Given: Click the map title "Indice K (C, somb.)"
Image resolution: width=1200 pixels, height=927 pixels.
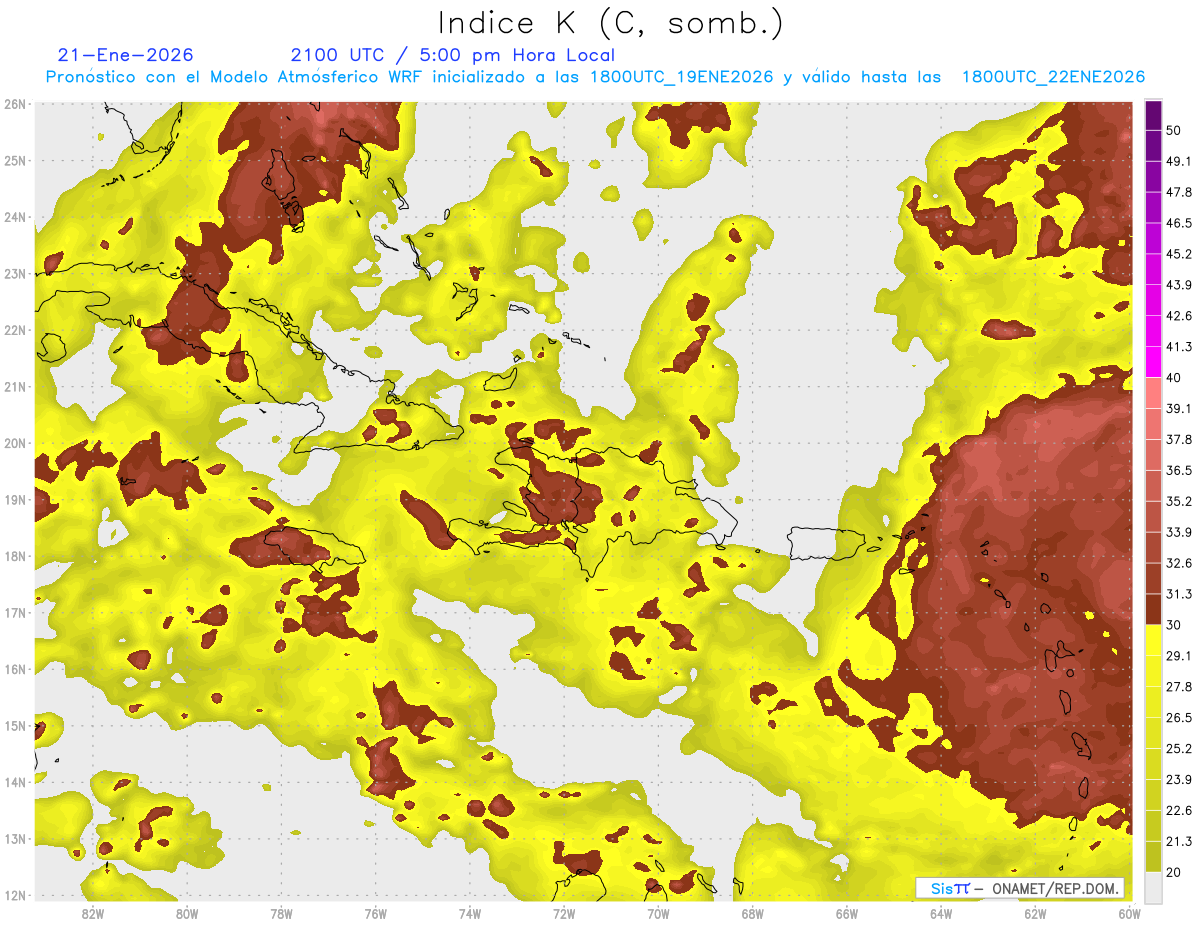Looking at the screenshot, I should click(611, 23).
